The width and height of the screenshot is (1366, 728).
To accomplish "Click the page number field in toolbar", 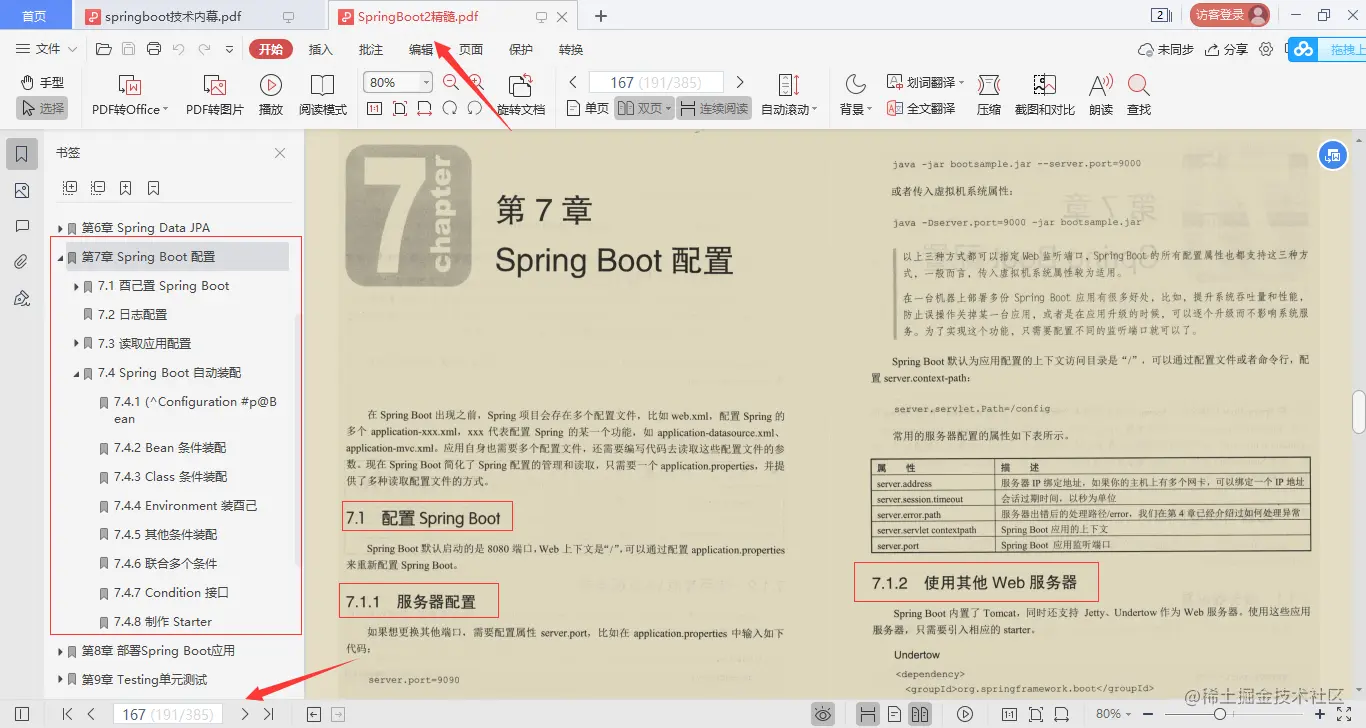I will pos(656,82).
